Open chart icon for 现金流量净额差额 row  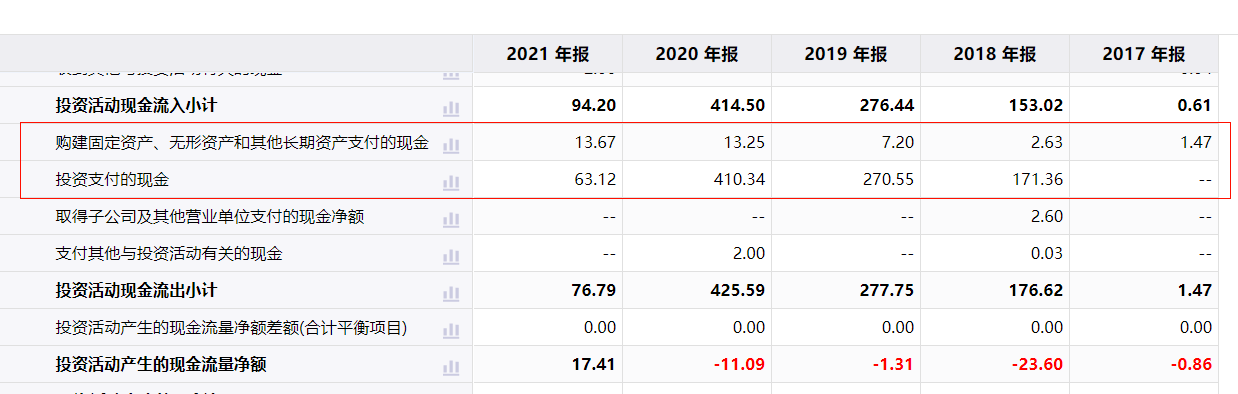point(451,329)
